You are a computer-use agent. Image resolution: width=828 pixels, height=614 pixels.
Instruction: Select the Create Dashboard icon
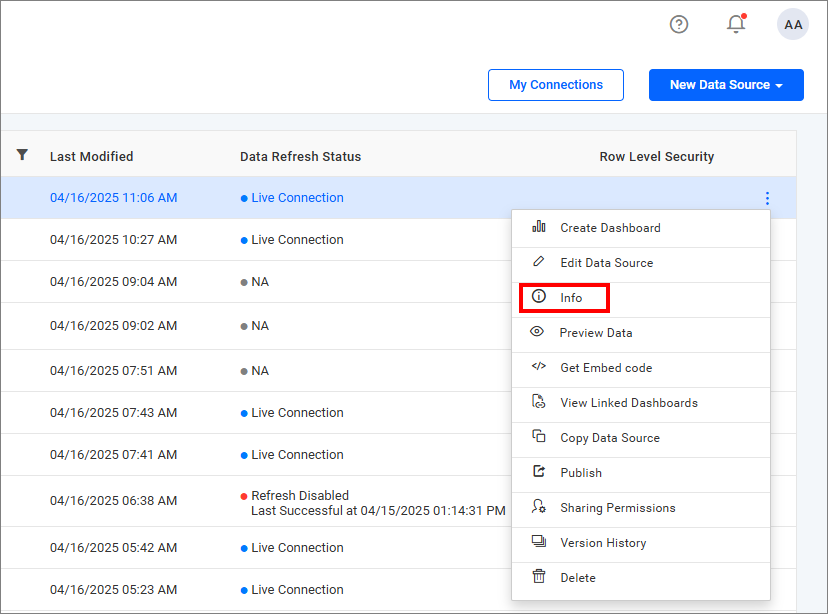[x=539, y=227]
